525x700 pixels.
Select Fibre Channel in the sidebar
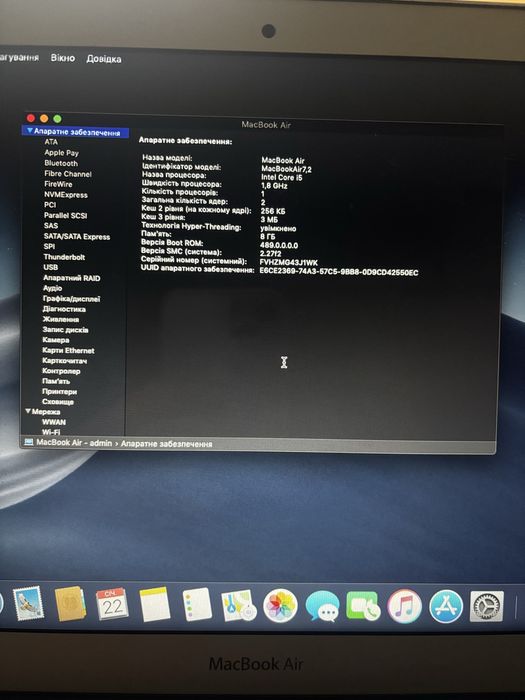(x=67, y=174)
